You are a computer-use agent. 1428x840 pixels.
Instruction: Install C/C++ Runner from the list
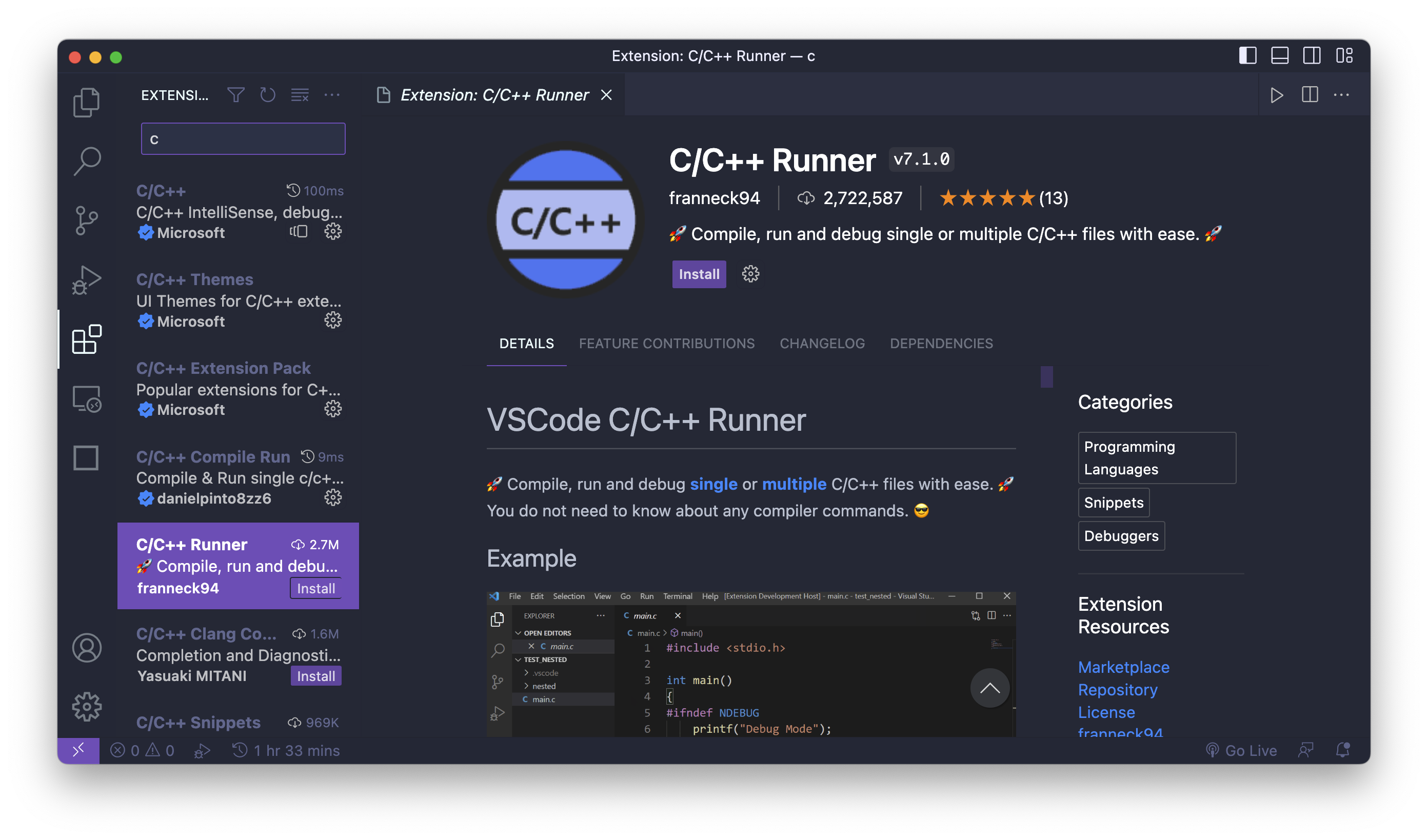(315, 588)
